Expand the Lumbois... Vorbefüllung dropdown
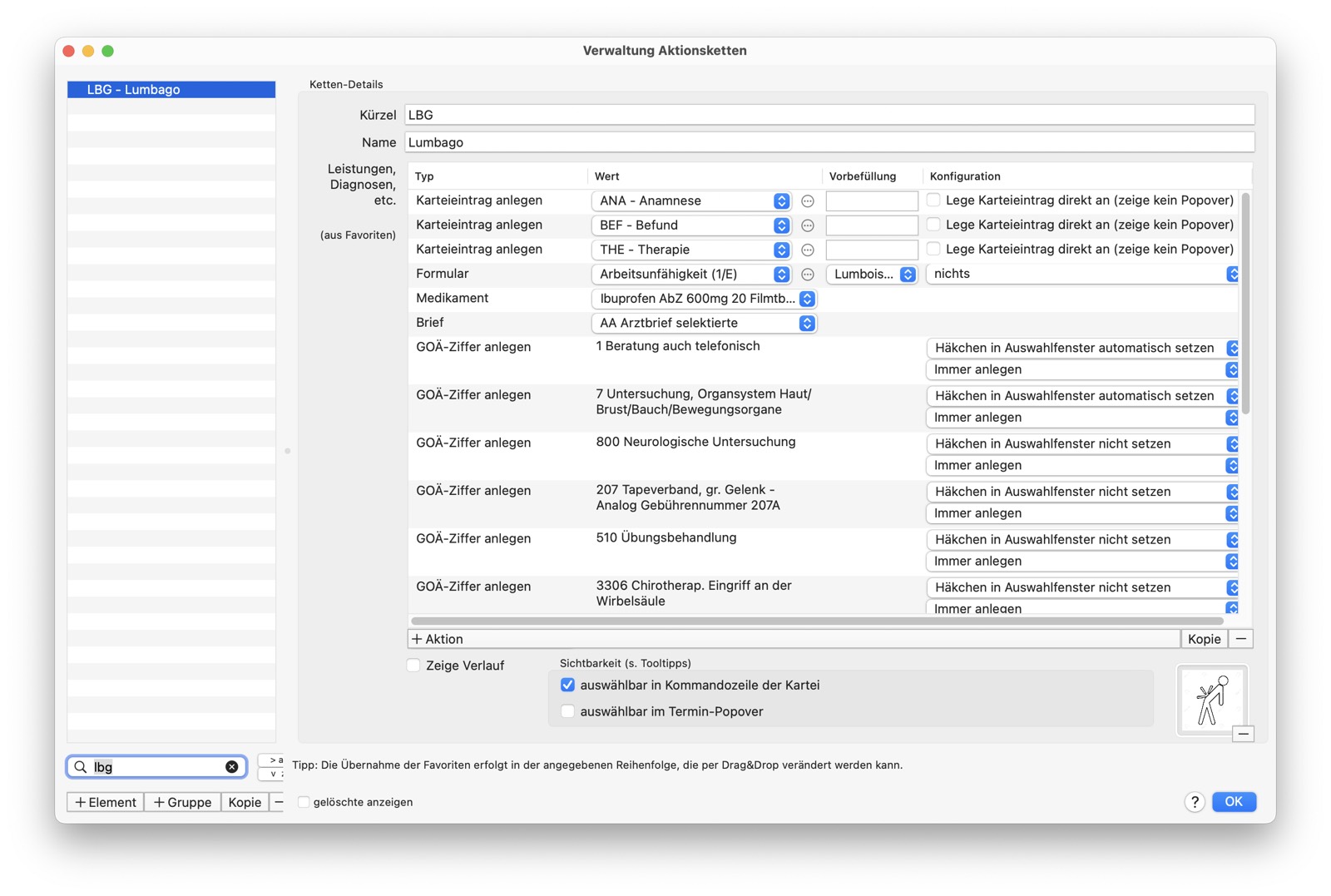 click(872, 275)
